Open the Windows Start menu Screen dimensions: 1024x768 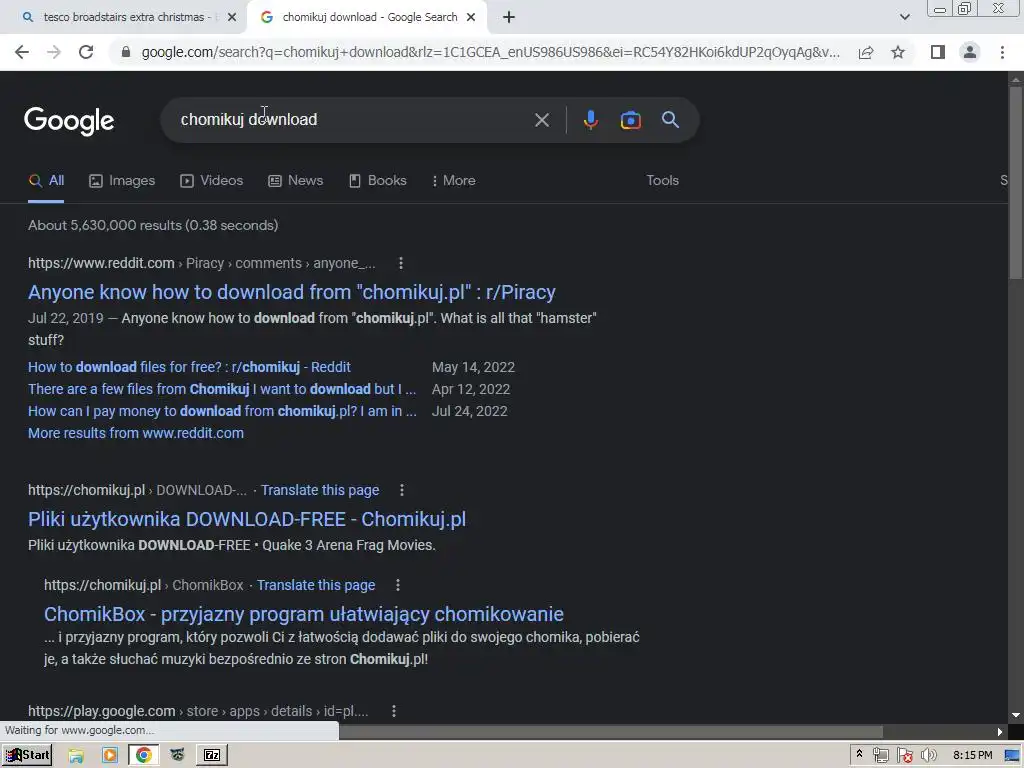point(27,755)
